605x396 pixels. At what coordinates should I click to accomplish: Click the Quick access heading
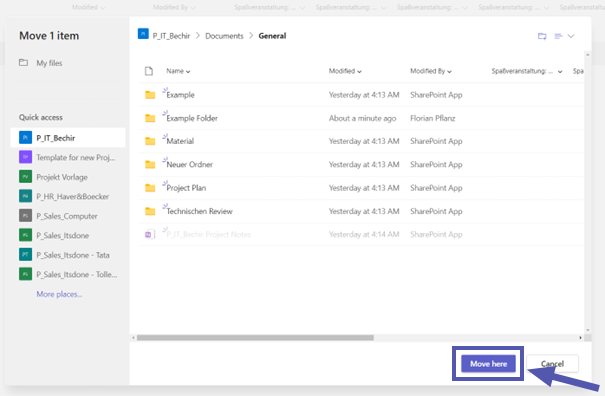(41, 117)
